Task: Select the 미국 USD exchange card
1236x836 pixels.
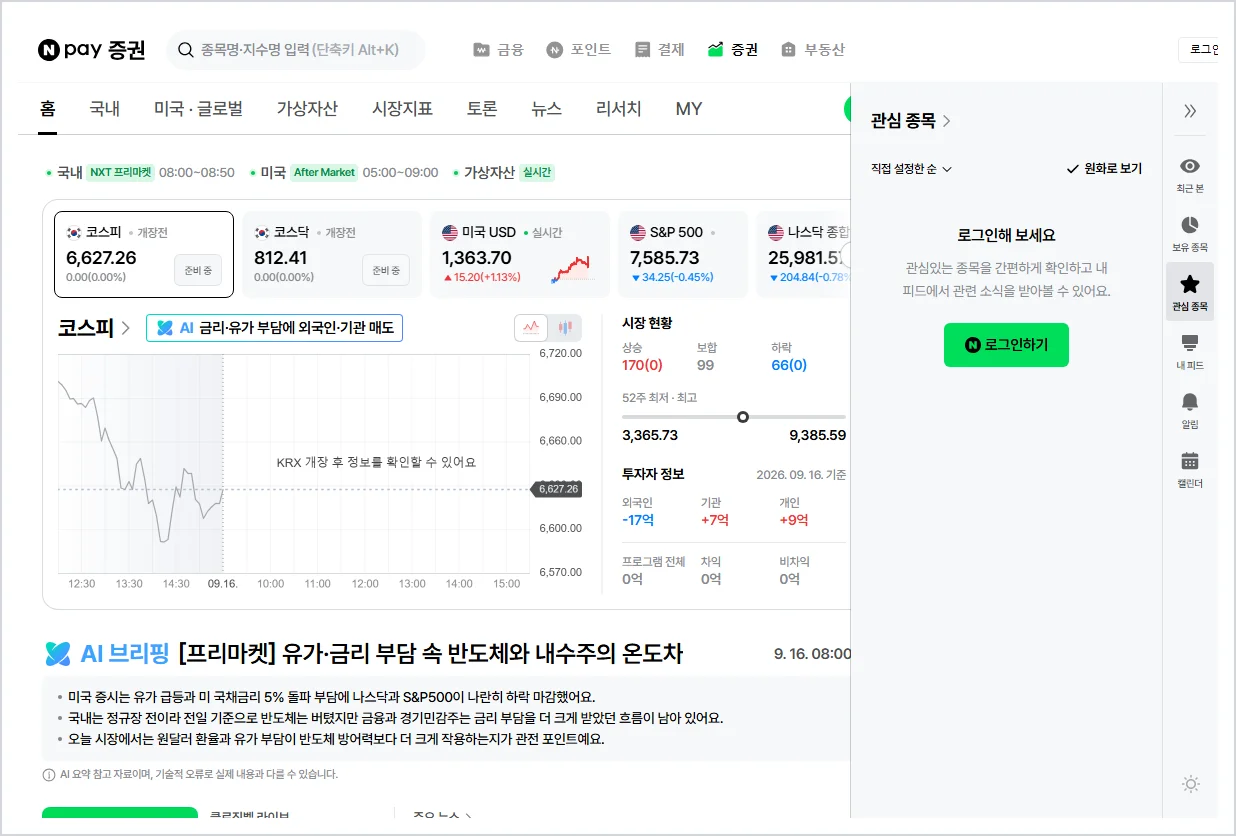Action: [520, 254]
